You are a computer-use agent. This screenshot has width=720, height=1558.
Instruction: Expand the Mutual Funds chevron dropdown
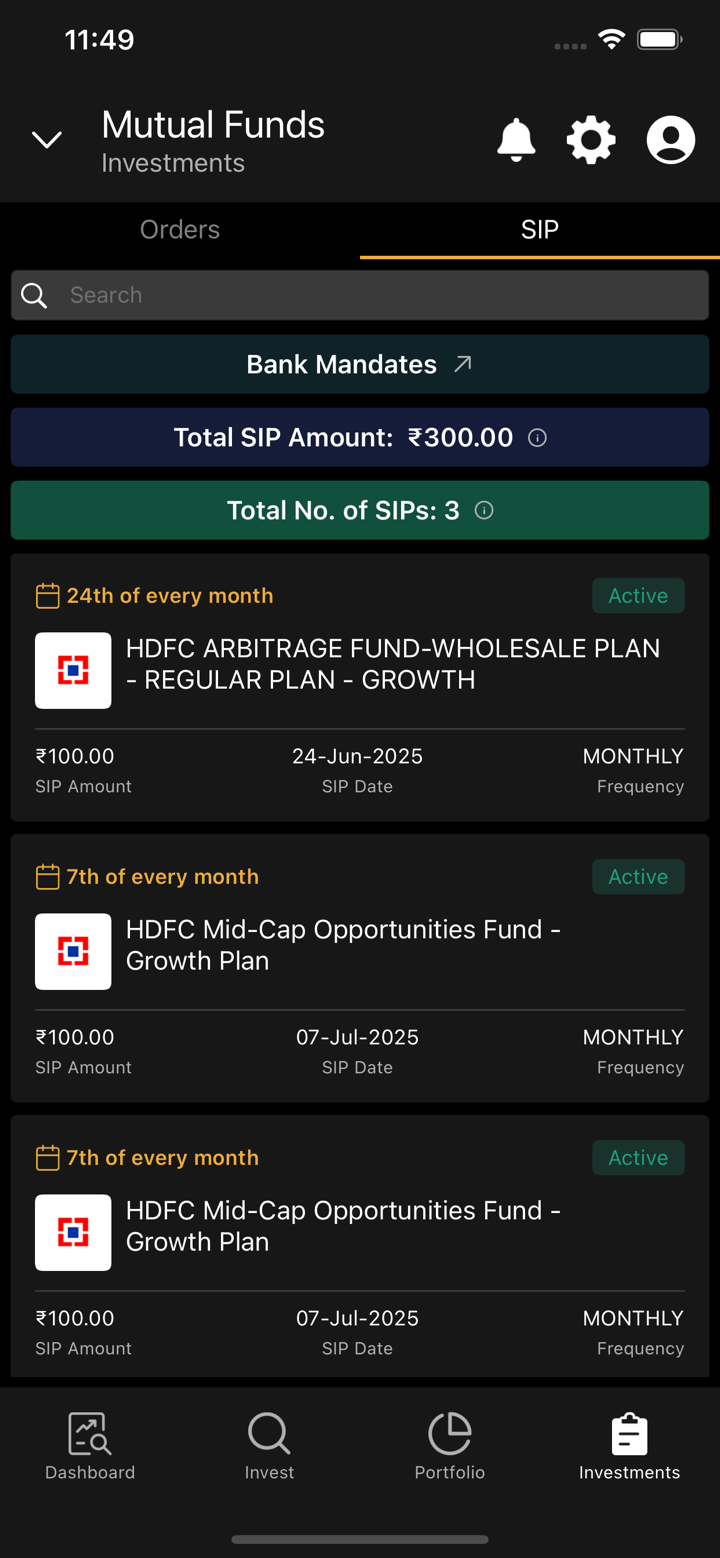[47, 140]
